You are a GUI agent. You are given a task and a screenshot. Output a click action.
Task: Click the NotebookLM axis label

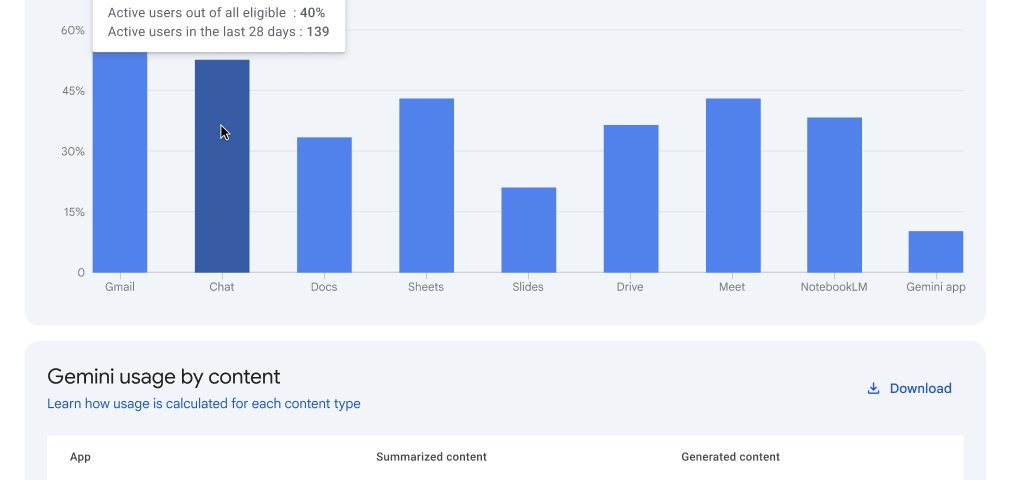click(x=834, y=287)
